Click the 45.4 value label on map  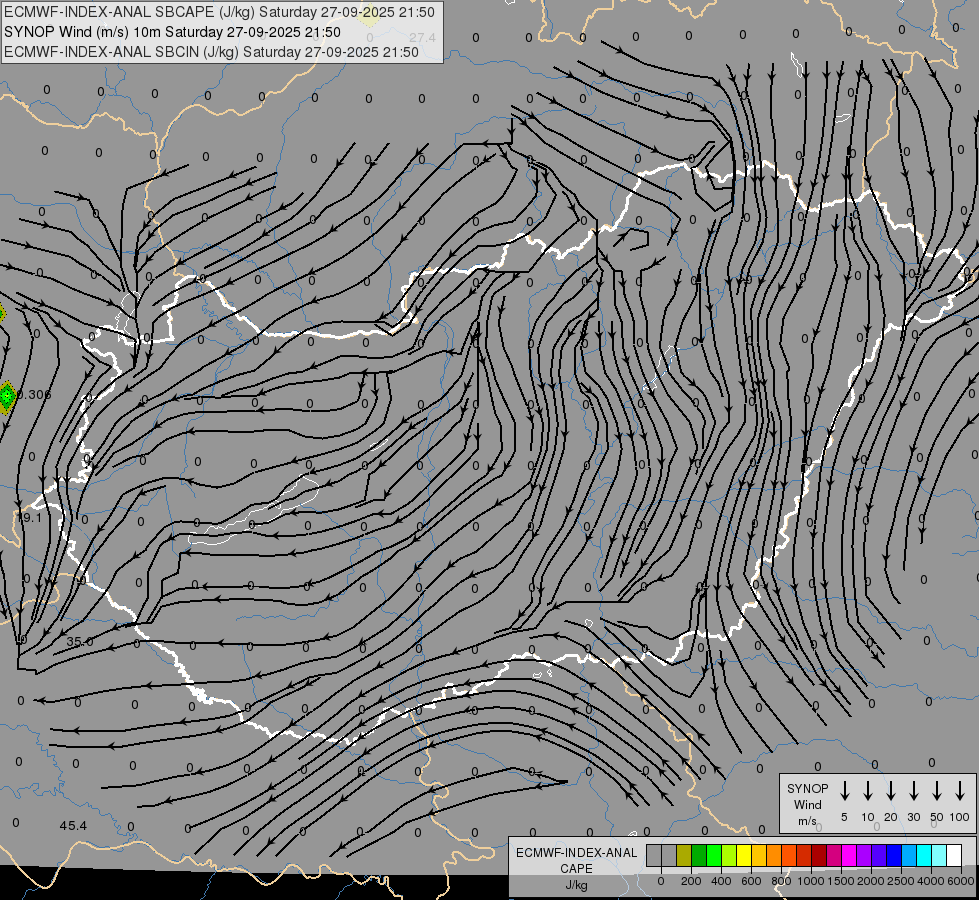click(x=73, y=825)
